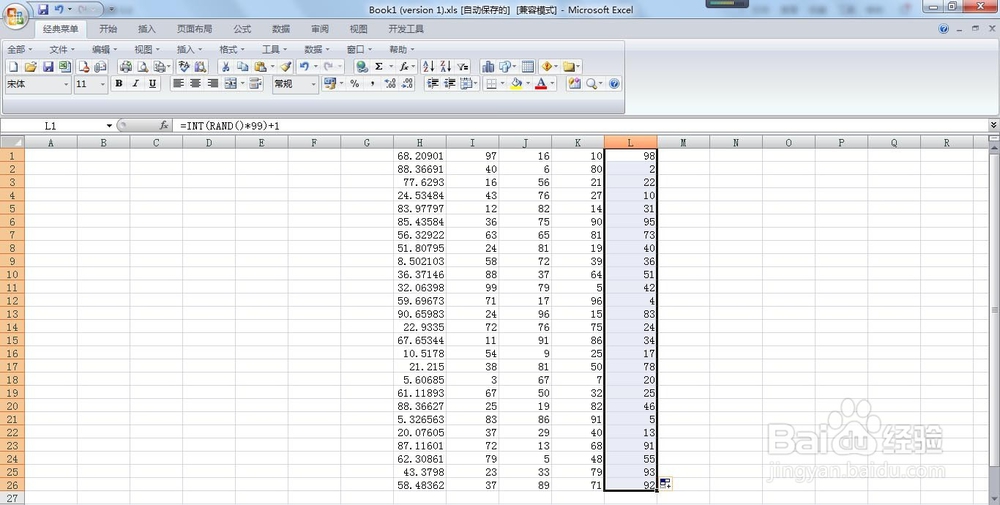Open the 帮助 classic menu
Viewport: 1000px width, 505px height.
pos(402,49)
